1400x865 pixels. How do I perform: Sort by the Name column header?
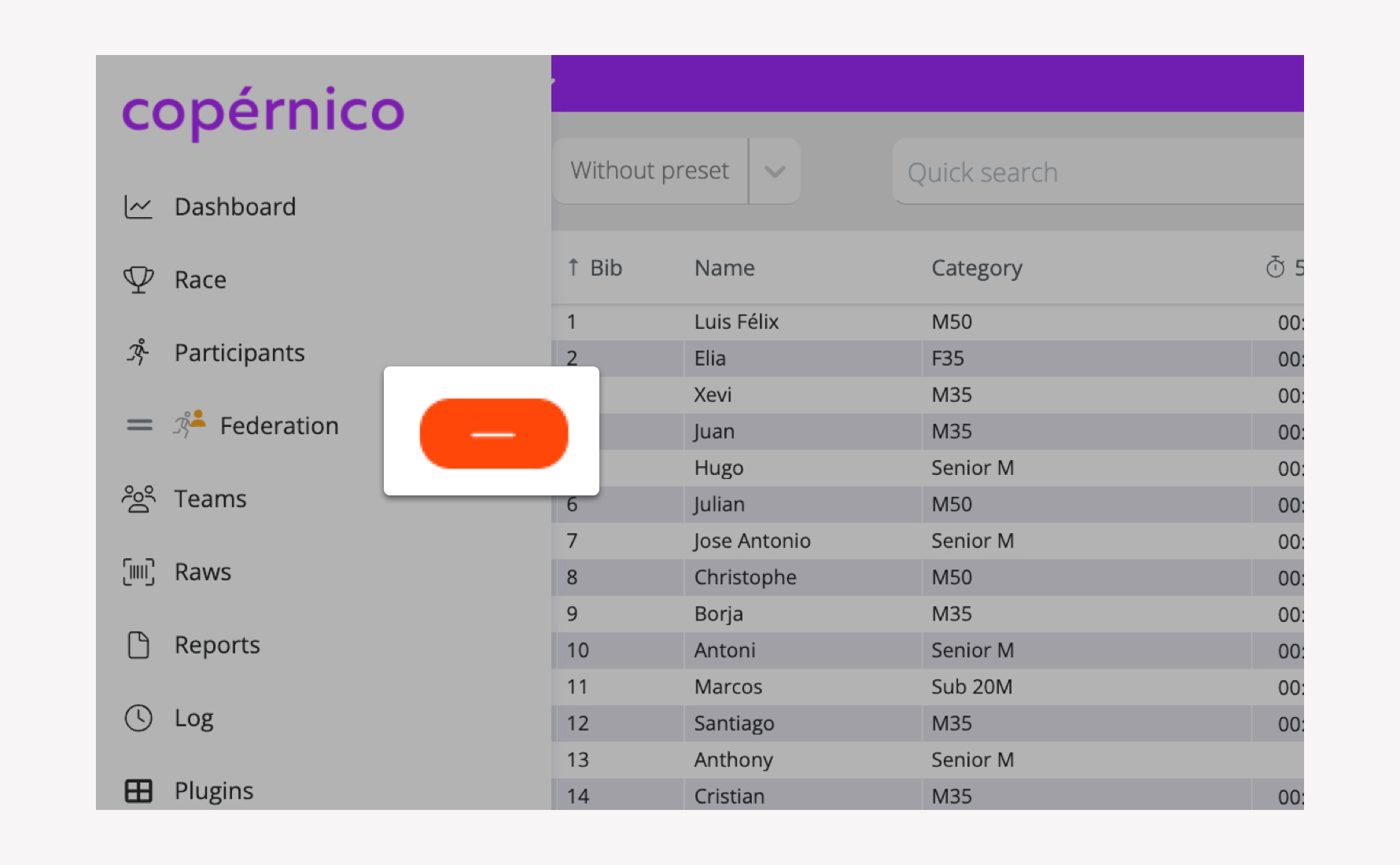point(724,267)
